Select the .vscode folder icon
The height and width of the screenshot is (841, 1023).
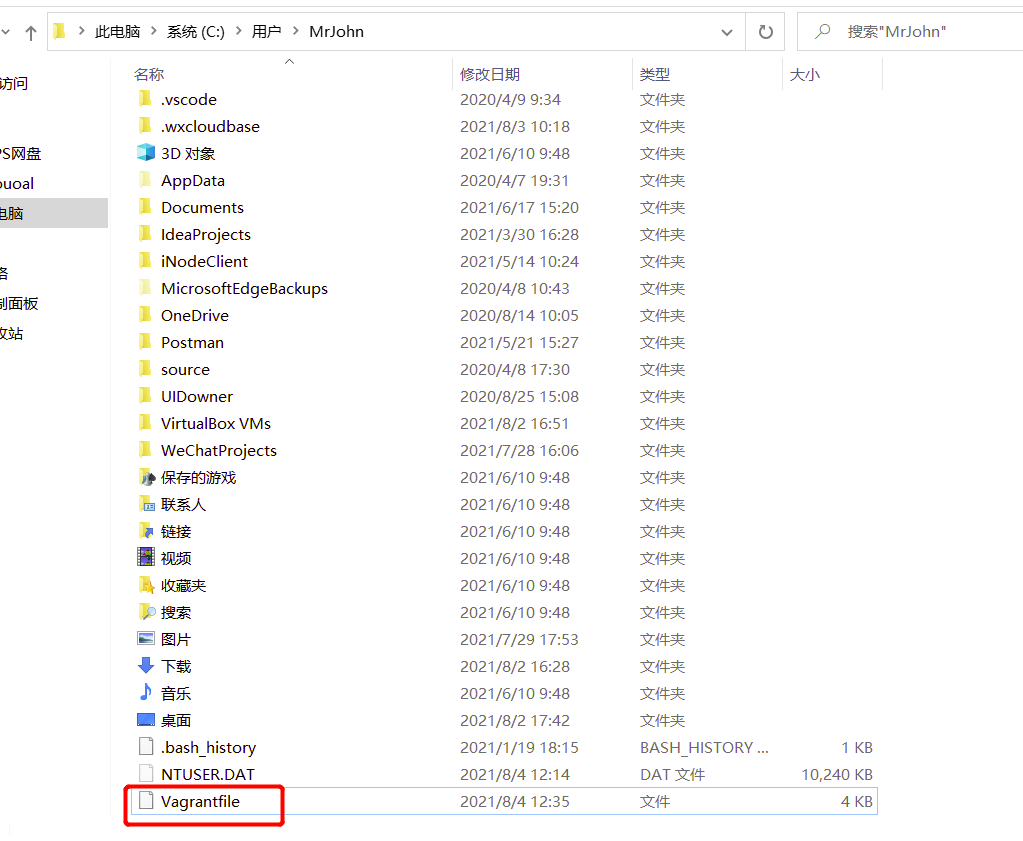[x=145, y=99]
